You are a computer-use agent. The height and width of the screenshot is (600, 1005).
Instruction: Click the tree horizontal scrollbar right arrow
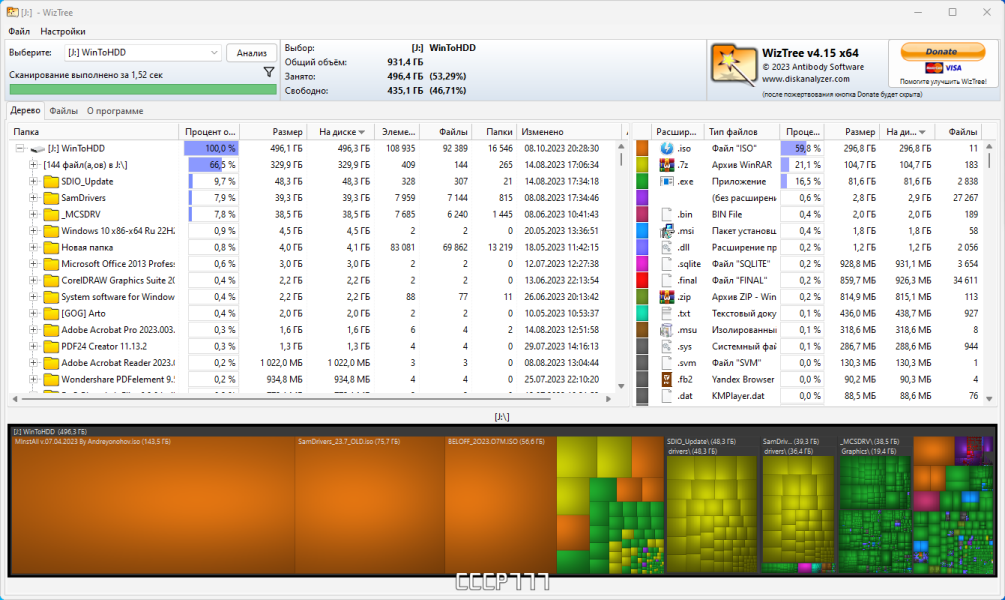click(608, 399)
